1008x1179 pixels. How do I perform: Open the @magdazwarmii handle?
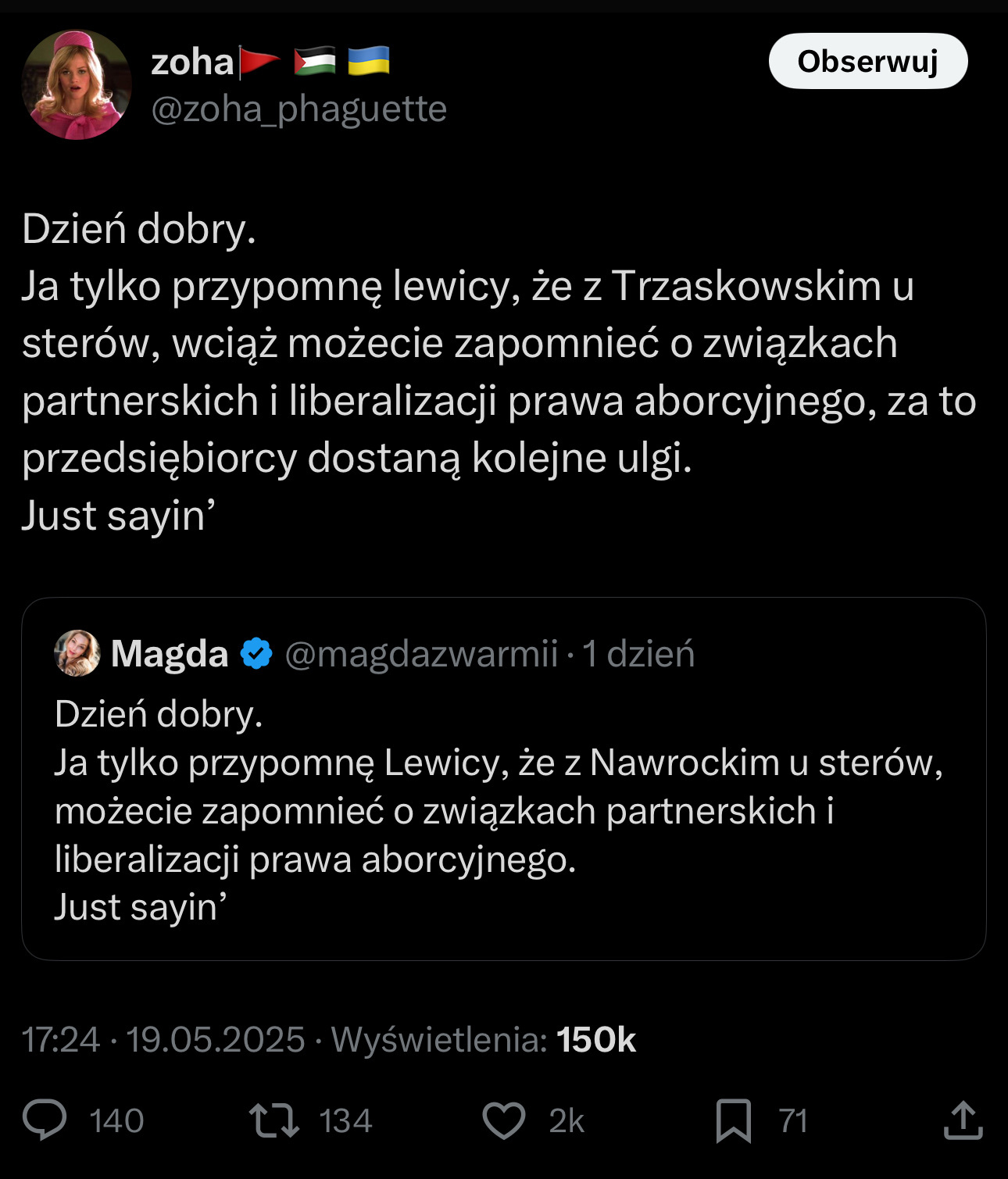point(421,654)
